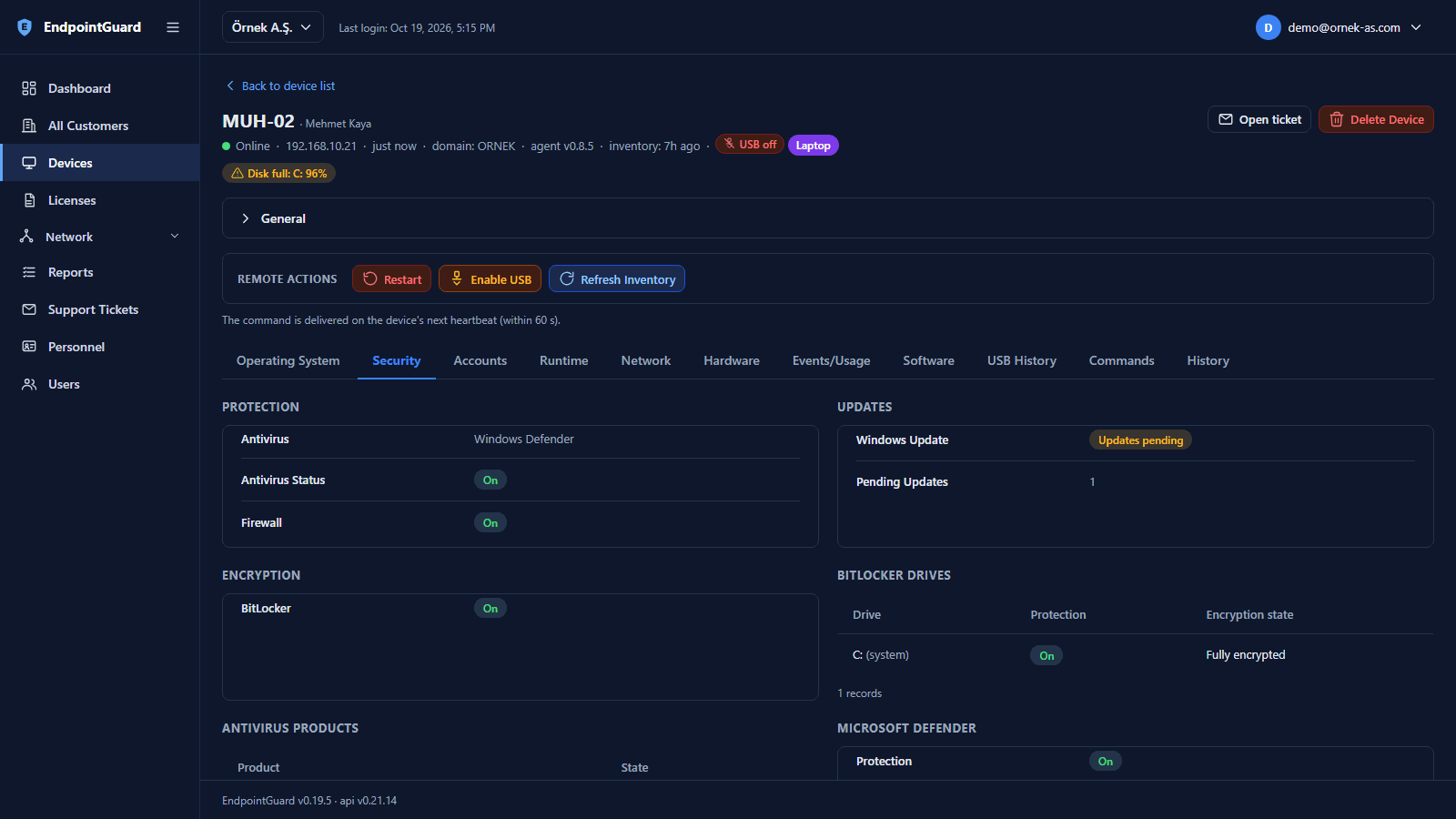The height and width of the screenshot is (819, 1456).
Task: Select Devices in the sidebar
Action: (x=100, y=163)
